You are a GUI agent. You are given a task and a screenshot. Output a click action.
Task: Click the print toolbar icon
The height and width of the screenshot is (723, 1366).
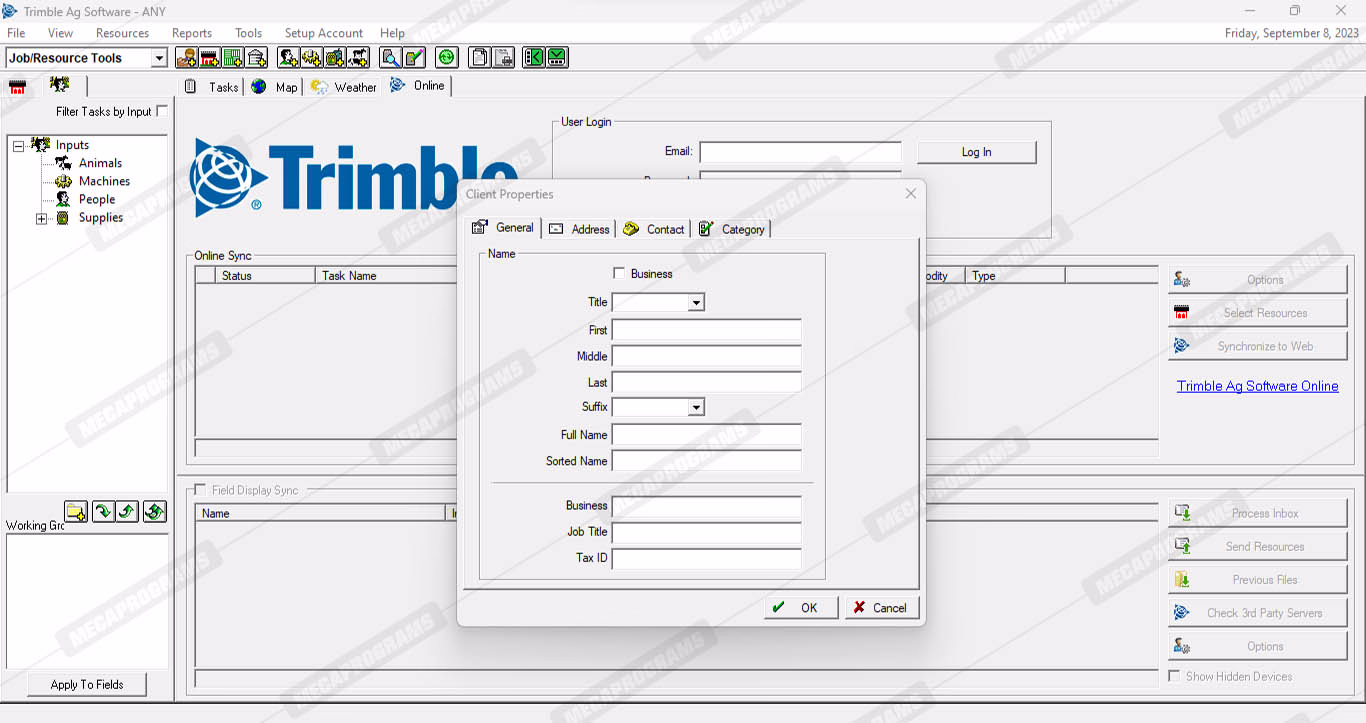(503, 58)
